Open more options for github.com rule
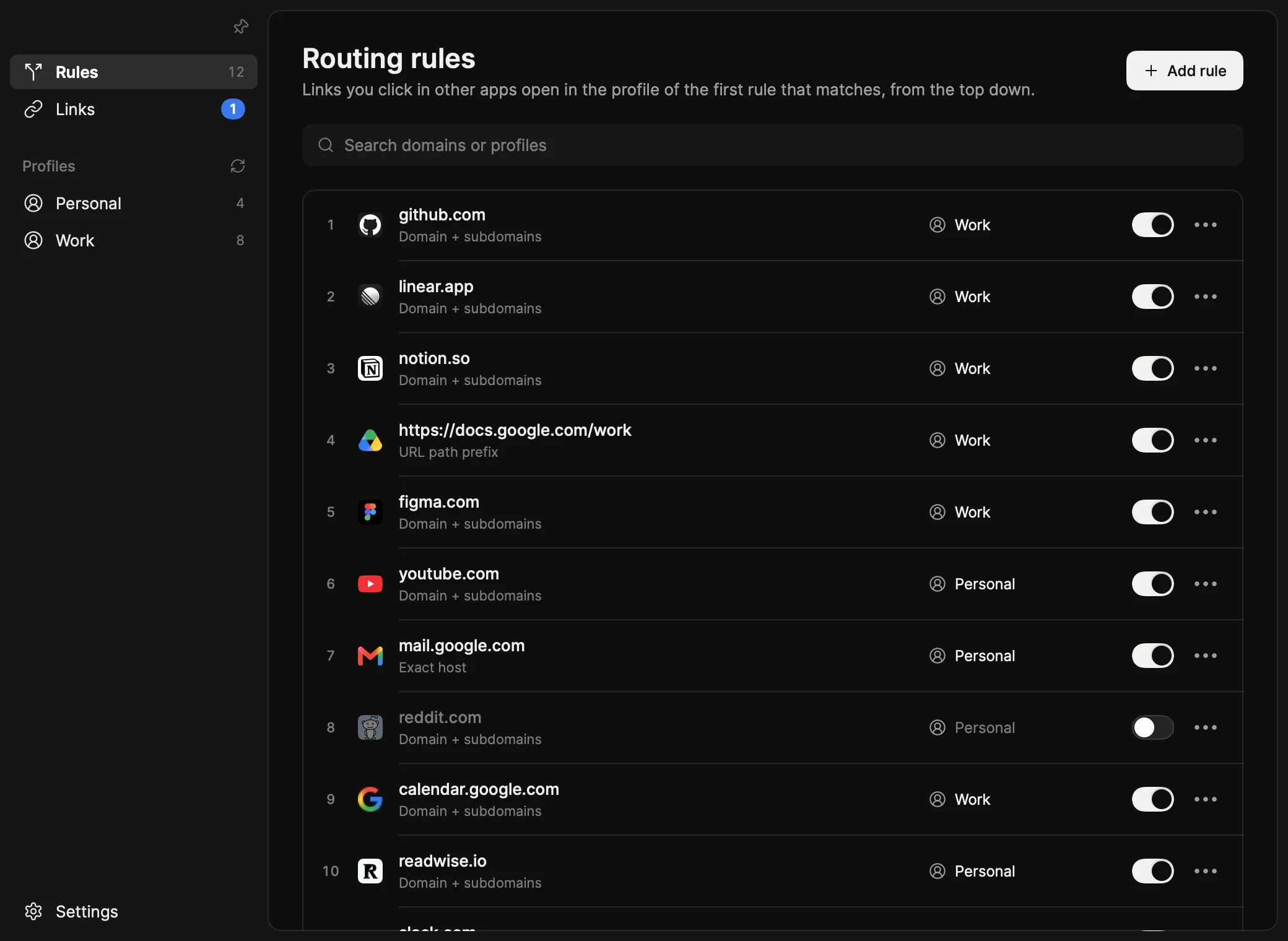The image size is (1288, 941). (x=1206, y=225)
